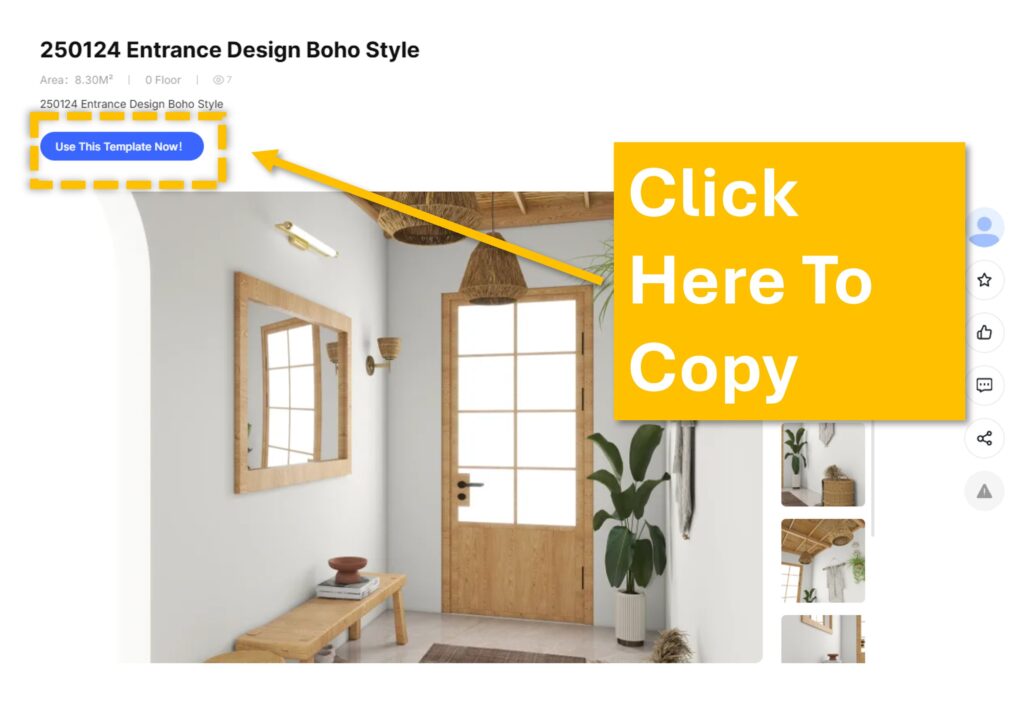This screenshot has width=1024, height=719.
Task: Select the plant and basket thumbnail
Action: (x=823, y=464)
